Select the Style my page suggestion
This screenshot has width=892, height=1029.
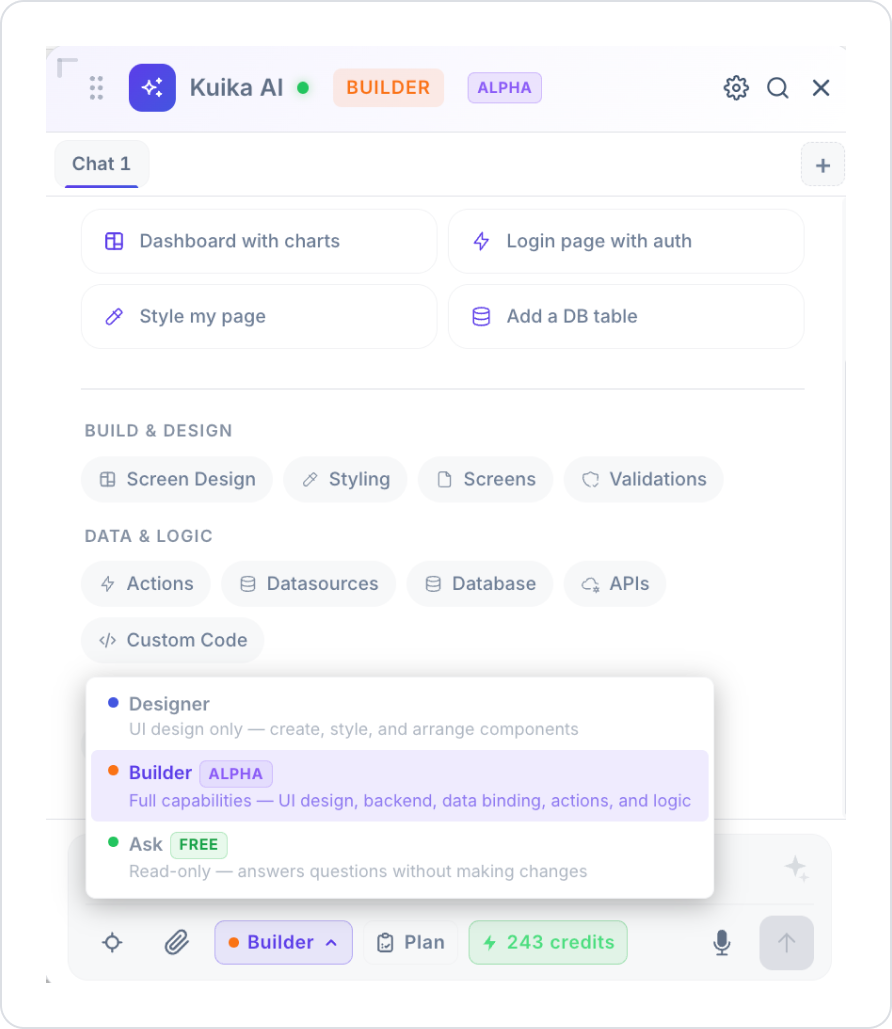point(259,316)
